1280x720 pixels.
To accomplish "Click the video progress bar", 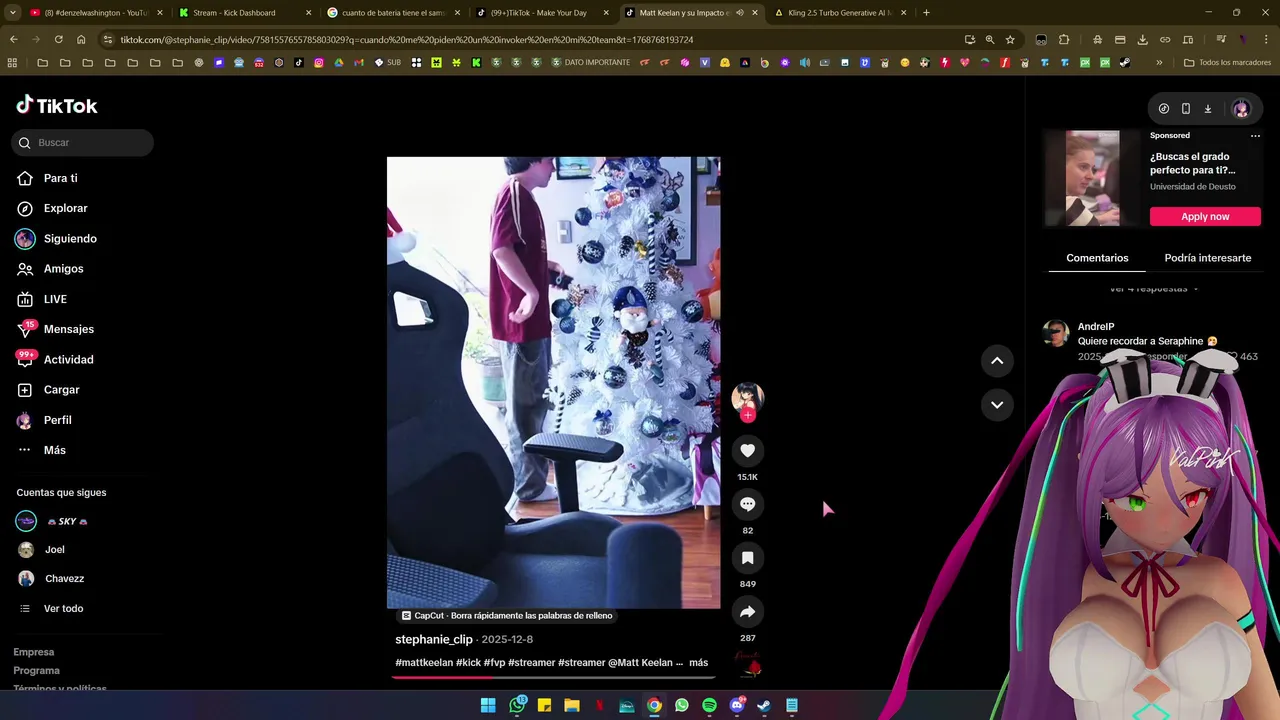I will point(553,677).
